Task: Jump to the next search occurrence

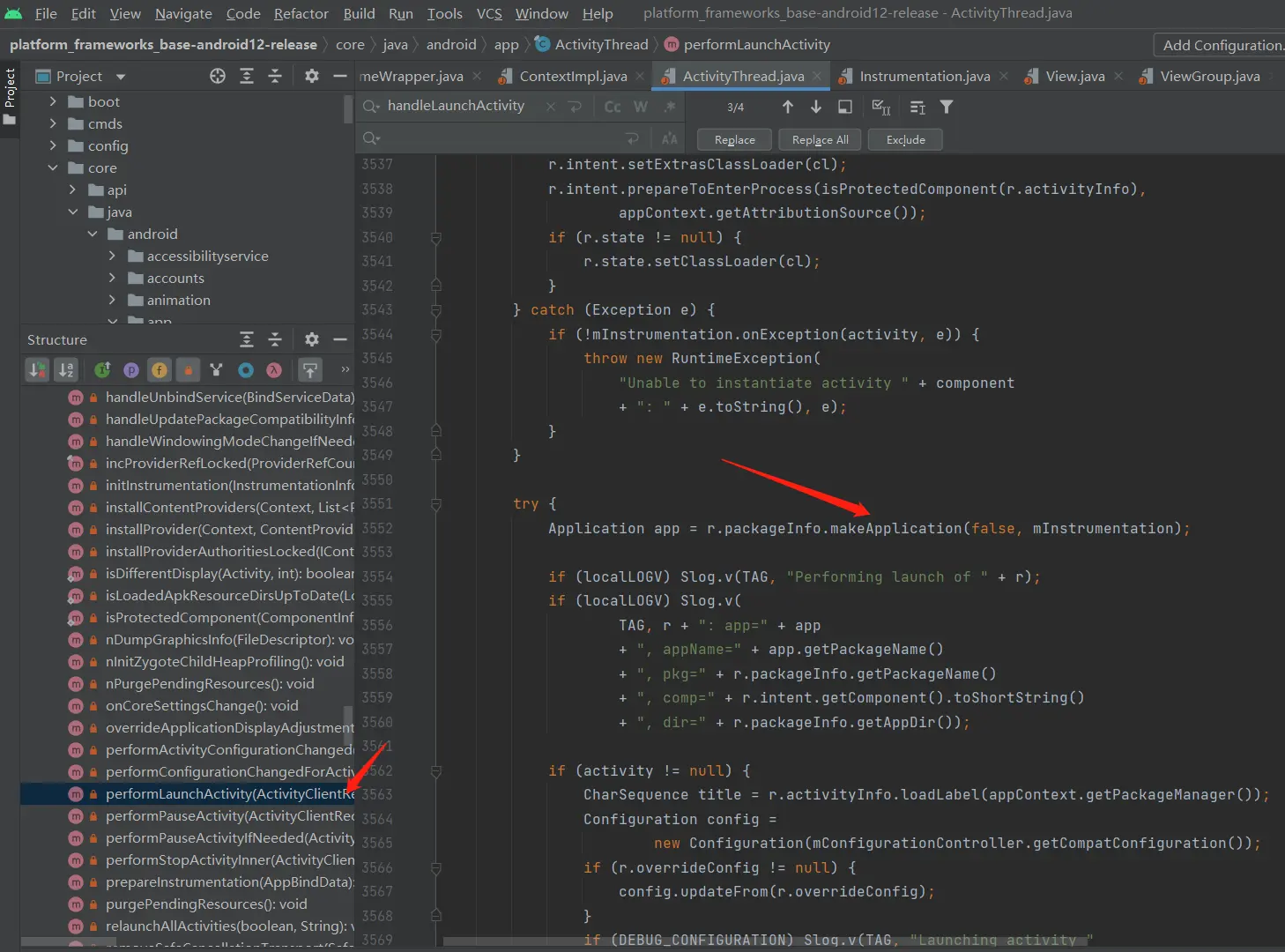Action: tap(816, 107)
